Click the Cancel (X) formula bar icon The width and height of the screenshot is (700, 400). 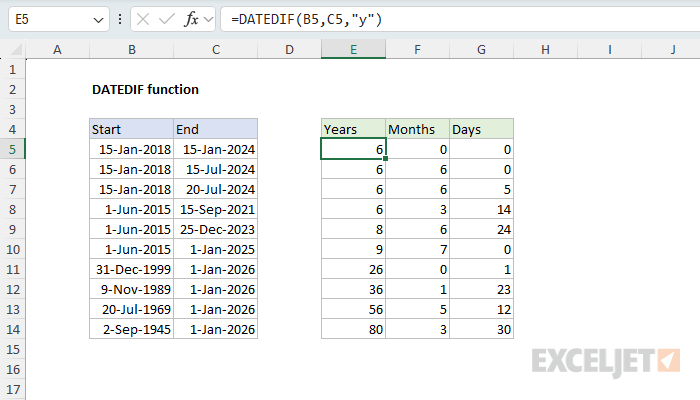tap(143, 20)
